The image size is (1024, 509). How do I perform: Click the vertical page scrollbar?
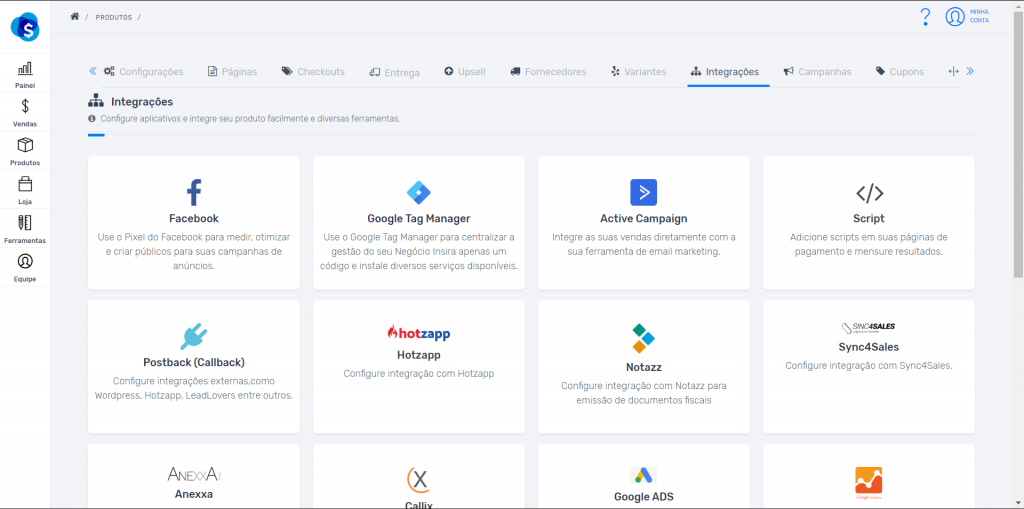click(1018, 143)
